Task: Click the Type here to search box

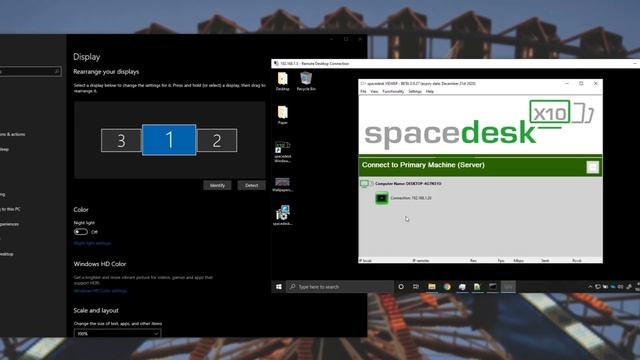Action: (340, 287)
